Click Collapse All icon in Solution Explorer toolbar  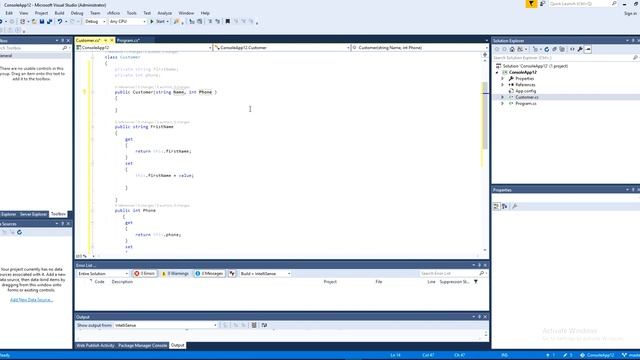coord(554,49)
